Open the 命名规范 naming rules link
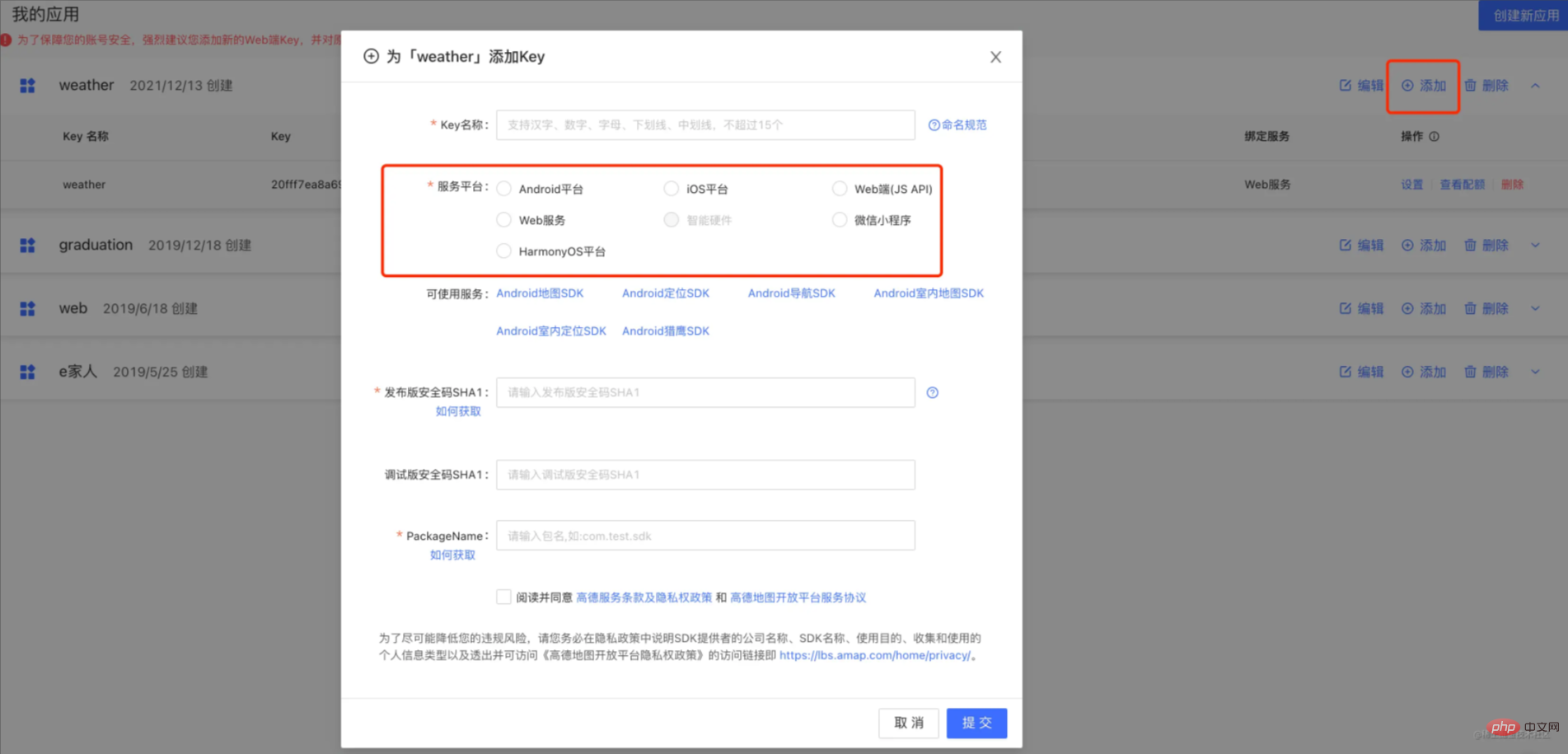Image resolution: width=1568 pixels, height=754 pixels. (x=957, y=125)
